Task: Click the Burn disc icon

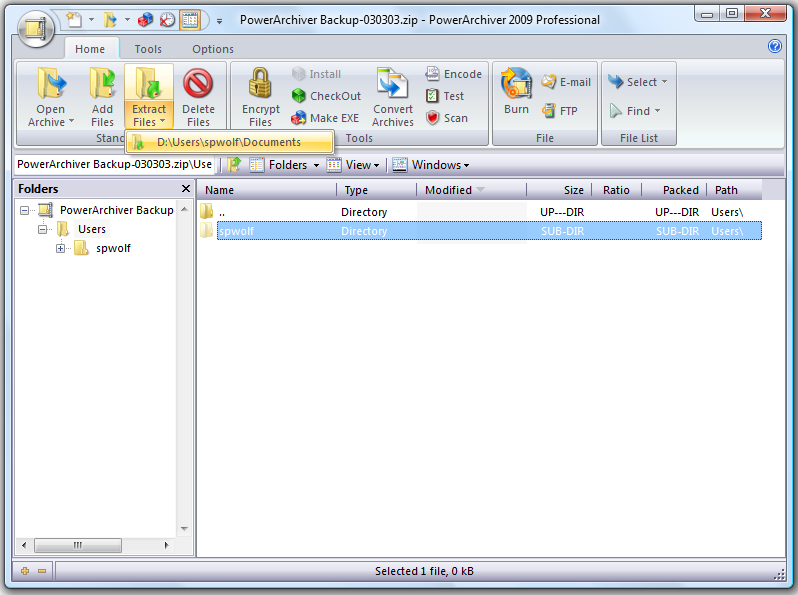Action: coord(516,83)
